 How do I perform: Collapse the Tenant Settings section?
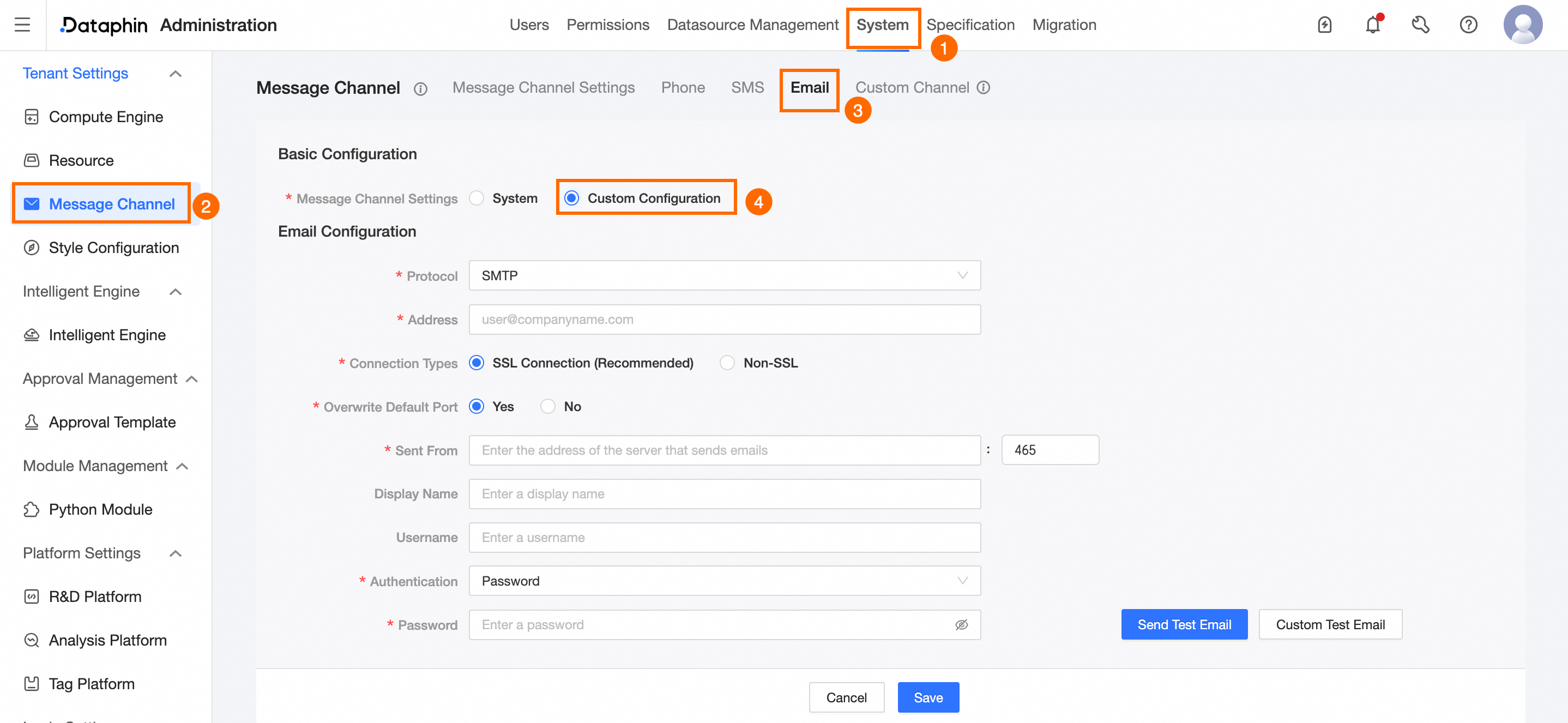point(176,74)
